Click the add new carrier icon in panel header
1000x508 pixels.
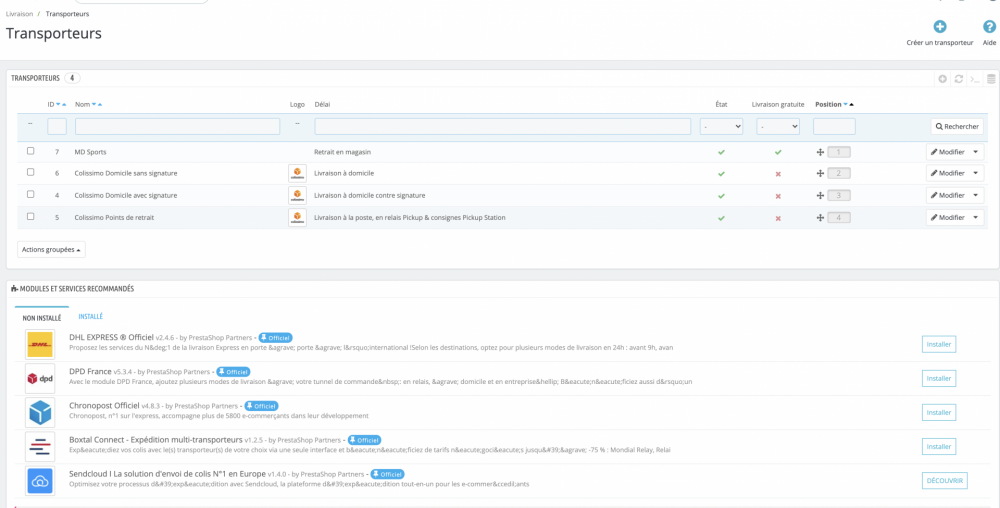tap(943, 79)
